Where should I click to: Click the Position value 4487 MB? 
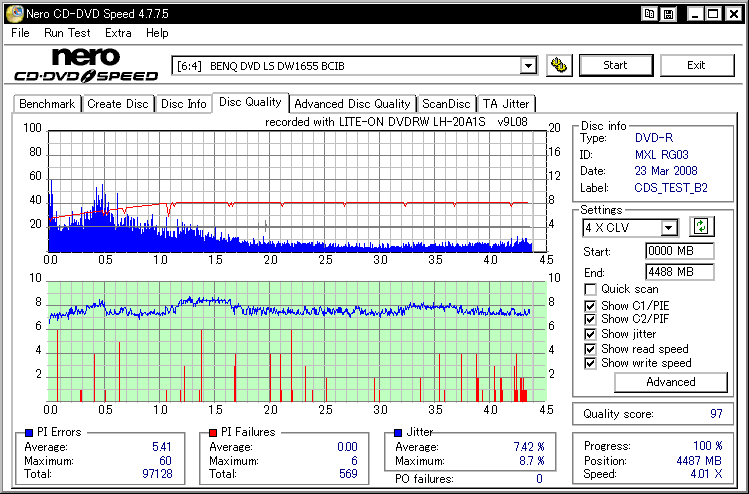point(699,461)
